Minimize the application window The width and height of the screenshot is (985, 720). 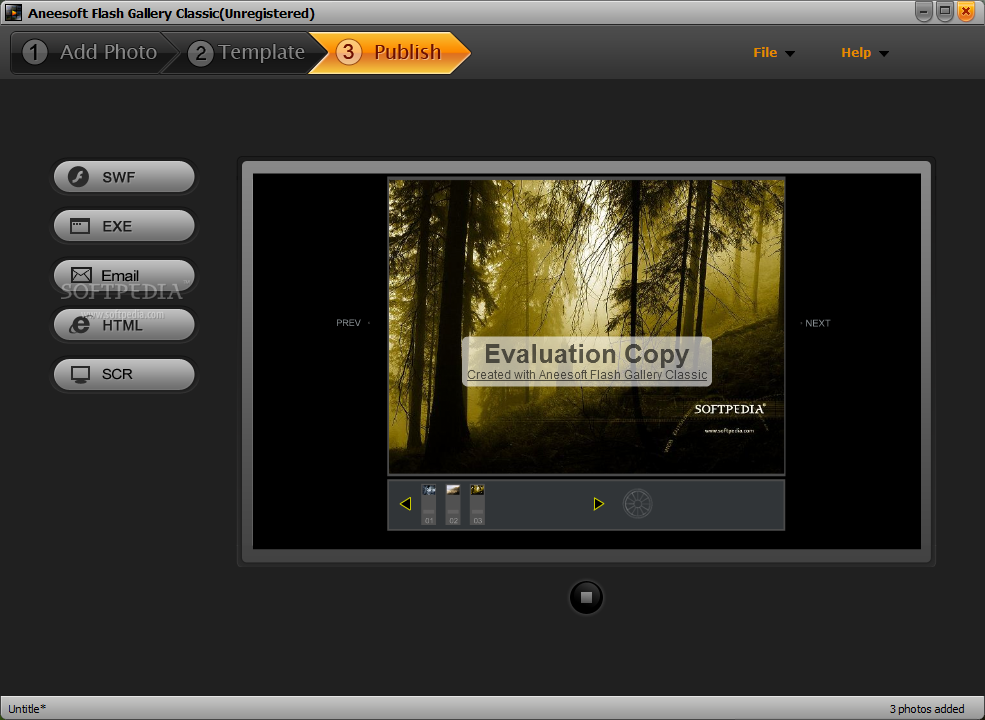(923, 11)
